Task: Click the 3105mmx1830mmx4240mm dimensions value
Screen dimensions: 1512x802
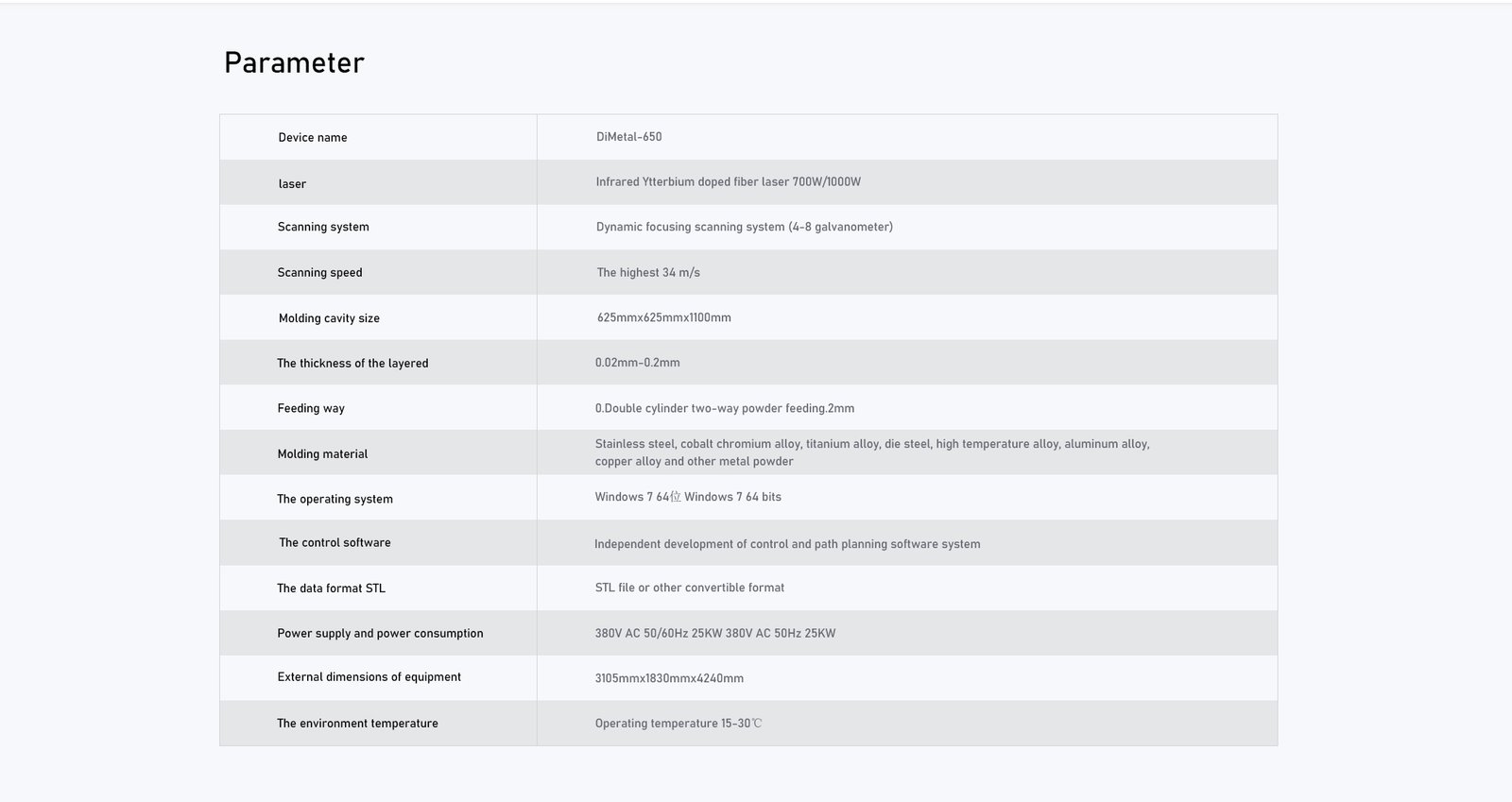Action: click(669, 678)
